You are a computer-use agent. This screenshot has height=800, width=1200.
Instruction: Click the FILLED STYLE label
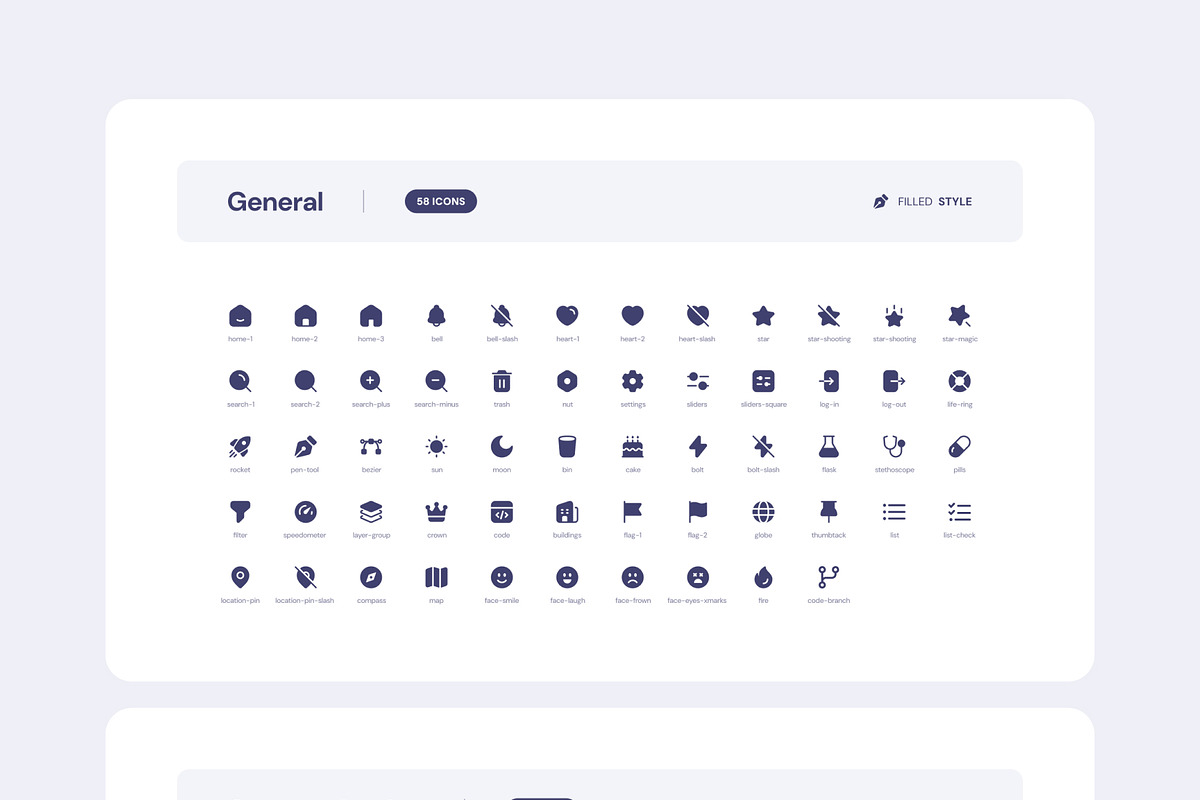[935, 202]
